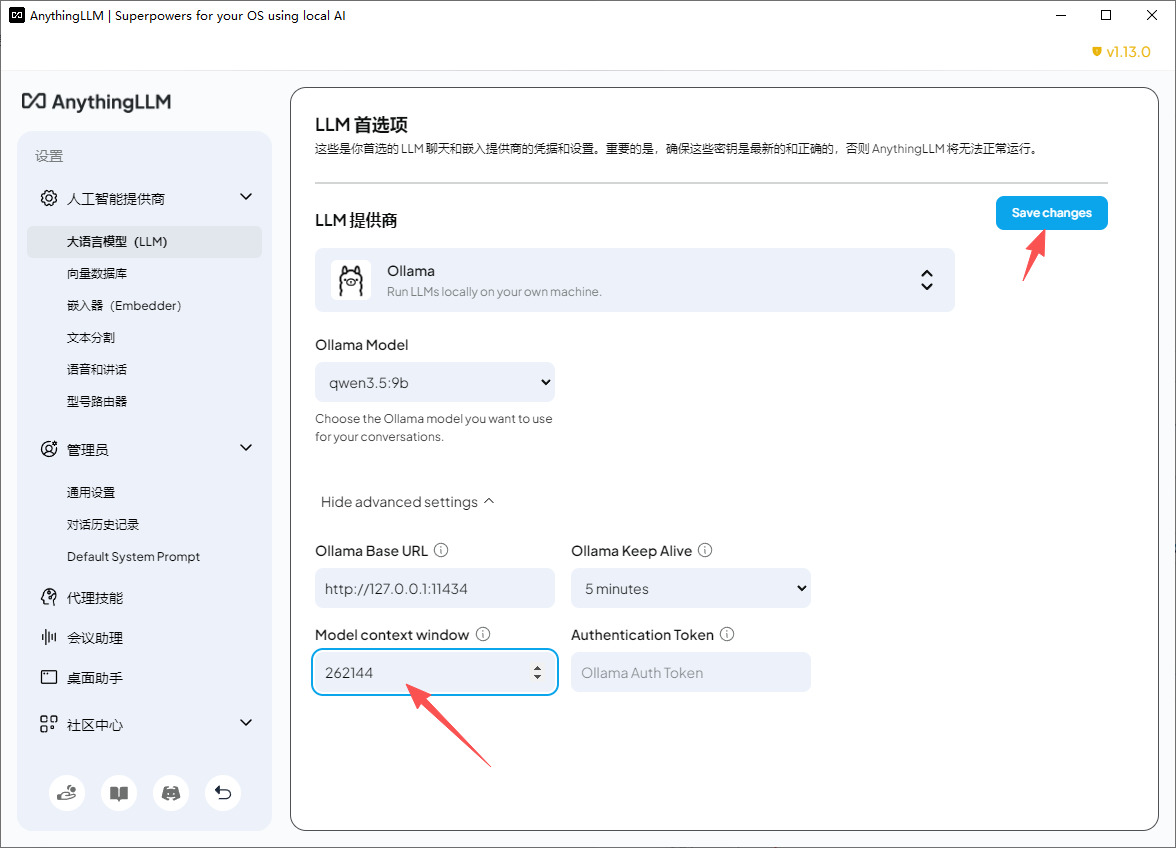Click the 设置 sidebar label
The width and height of the screenshot is (1176, 848).
coord(49,156)
